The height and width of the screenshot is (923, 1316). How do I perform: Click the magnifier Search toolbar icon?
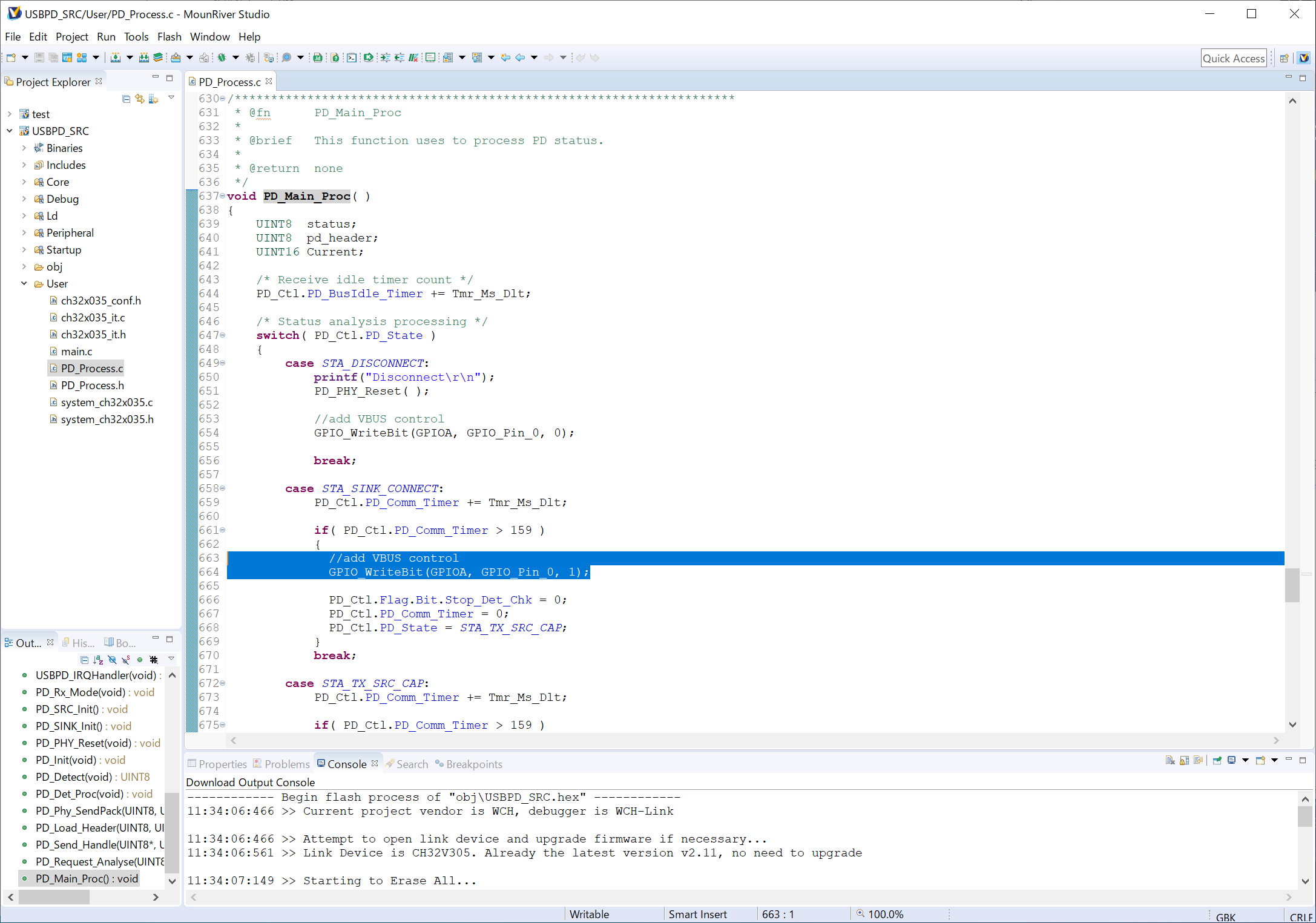[x=286, y=57]
